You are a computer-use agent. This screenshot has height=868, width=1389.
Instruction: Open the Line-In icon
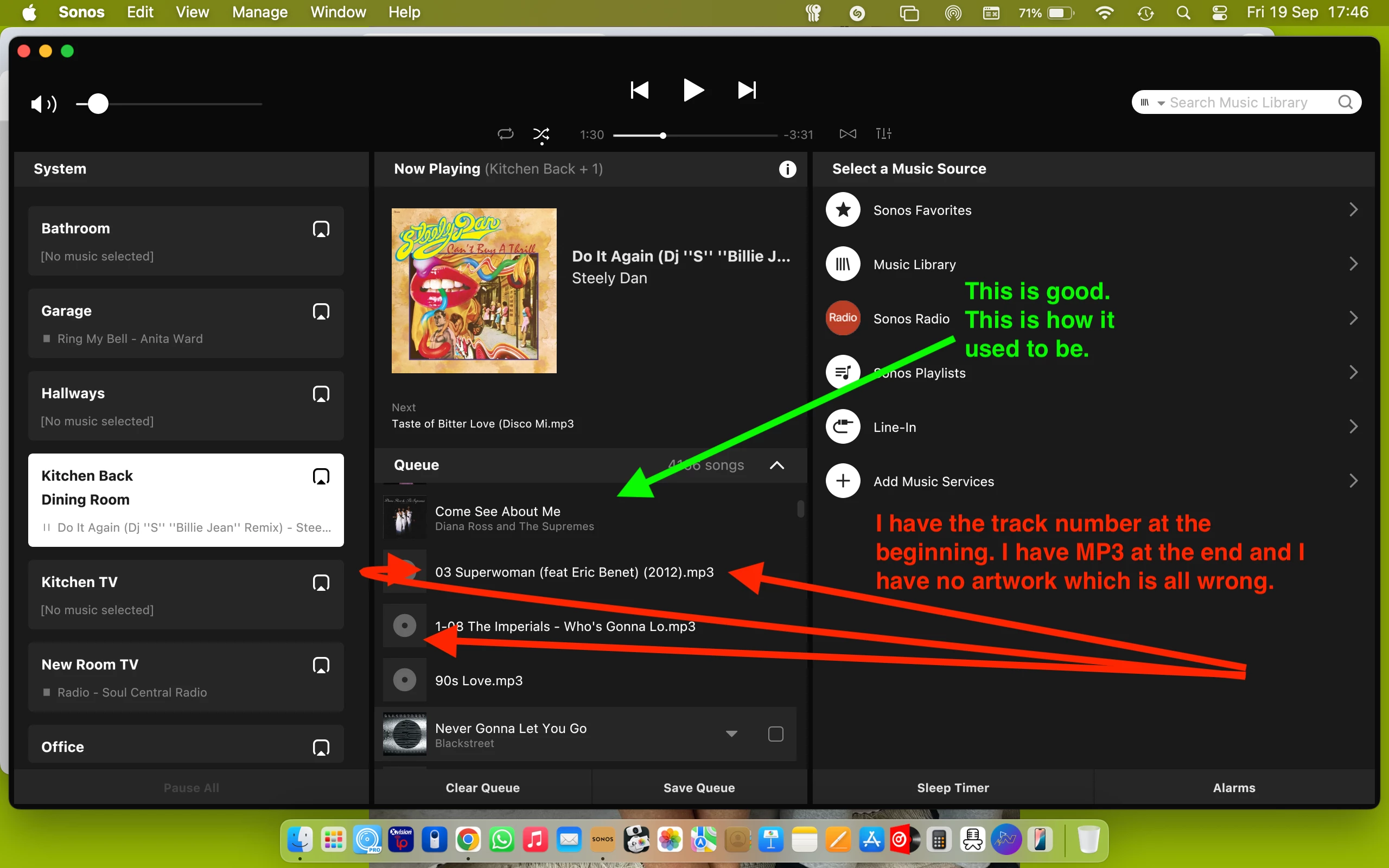(x=843, y=426)
